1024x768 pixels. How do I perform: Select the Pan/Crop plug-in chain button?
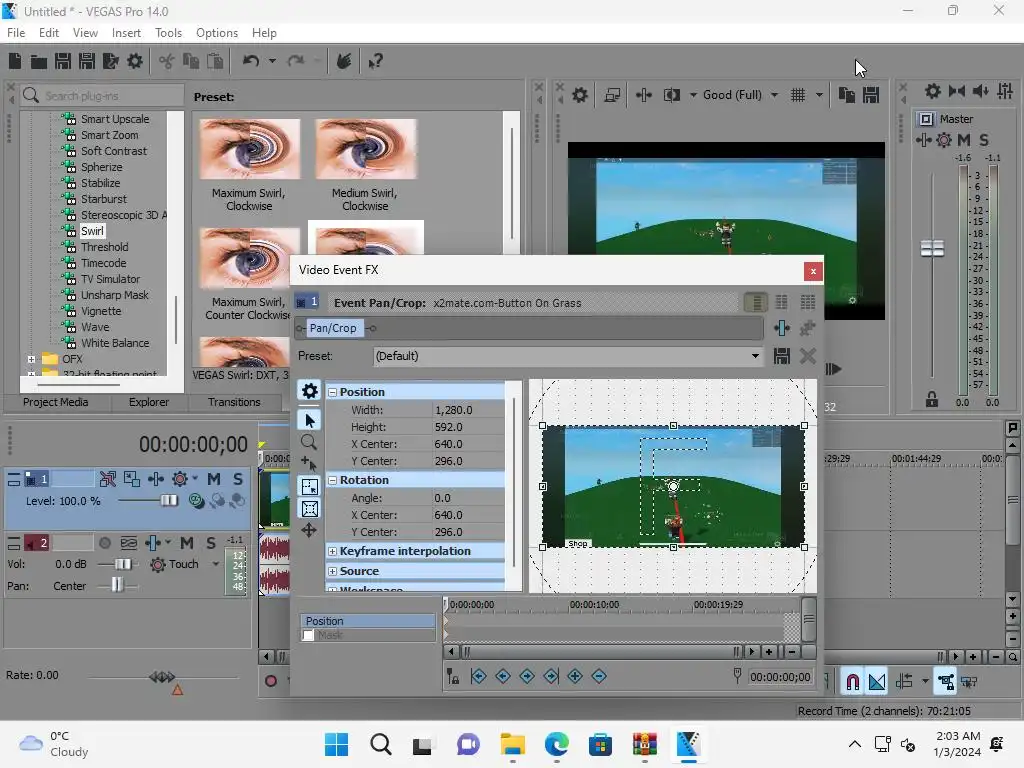(x=333, y=328)
